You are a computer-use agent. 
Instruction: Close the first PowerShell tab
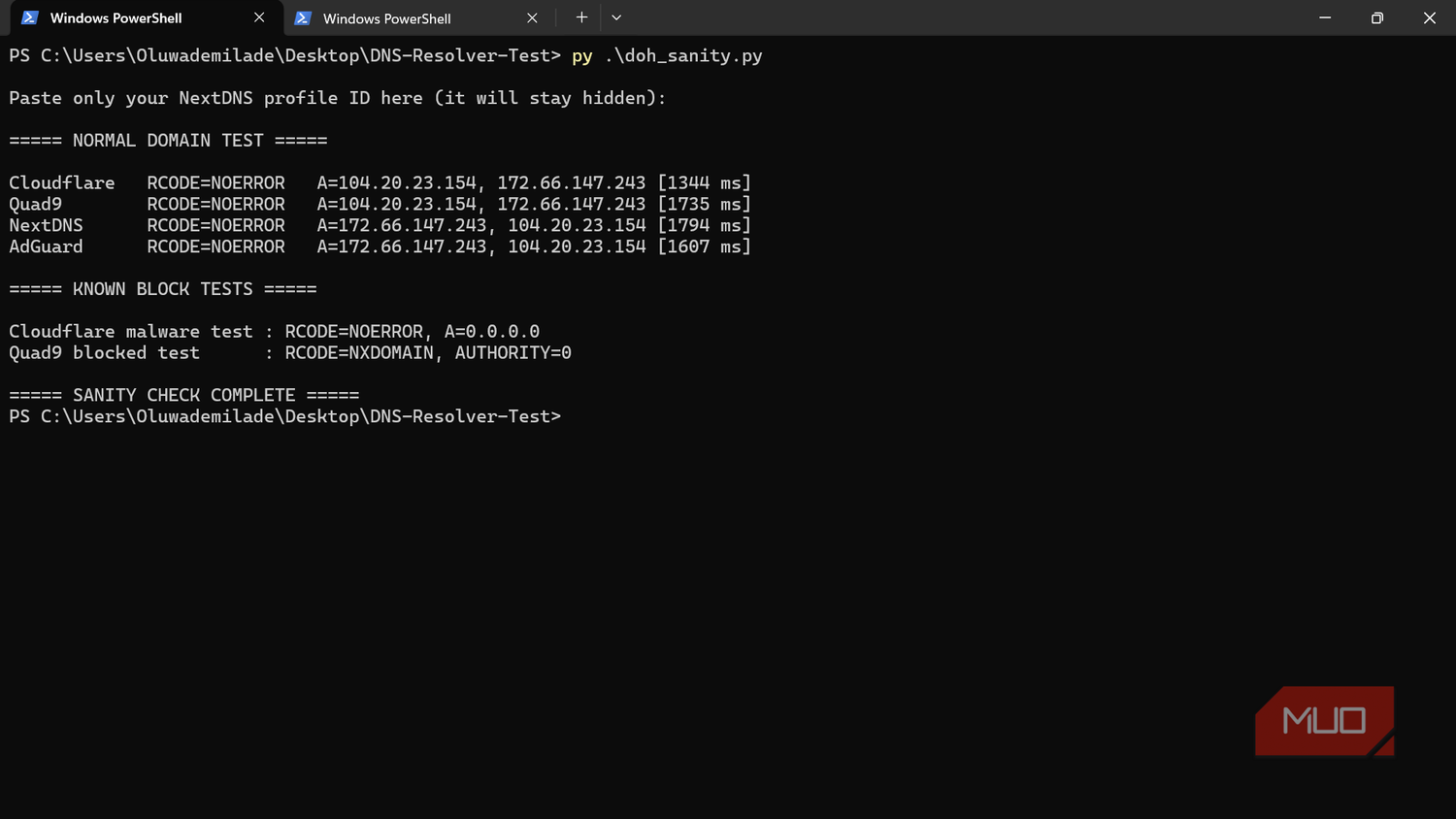tap(259, 17)
